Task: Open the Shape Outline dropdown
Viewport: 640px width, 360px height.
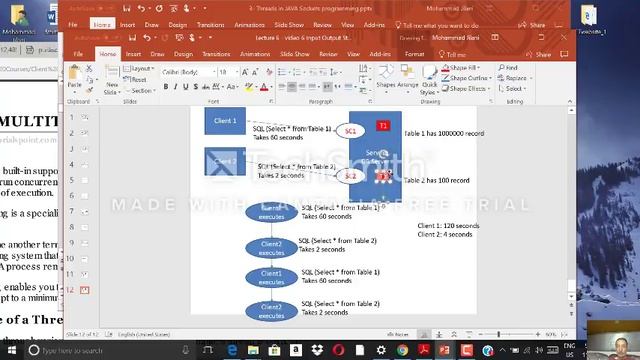Action: [x=467, y=78]
